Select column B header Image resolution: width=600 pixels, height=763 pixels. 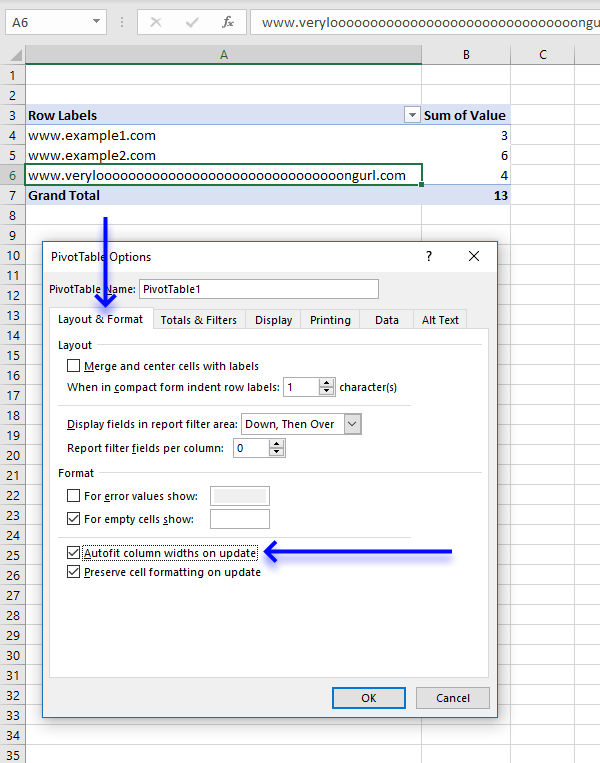click(466, 54)
